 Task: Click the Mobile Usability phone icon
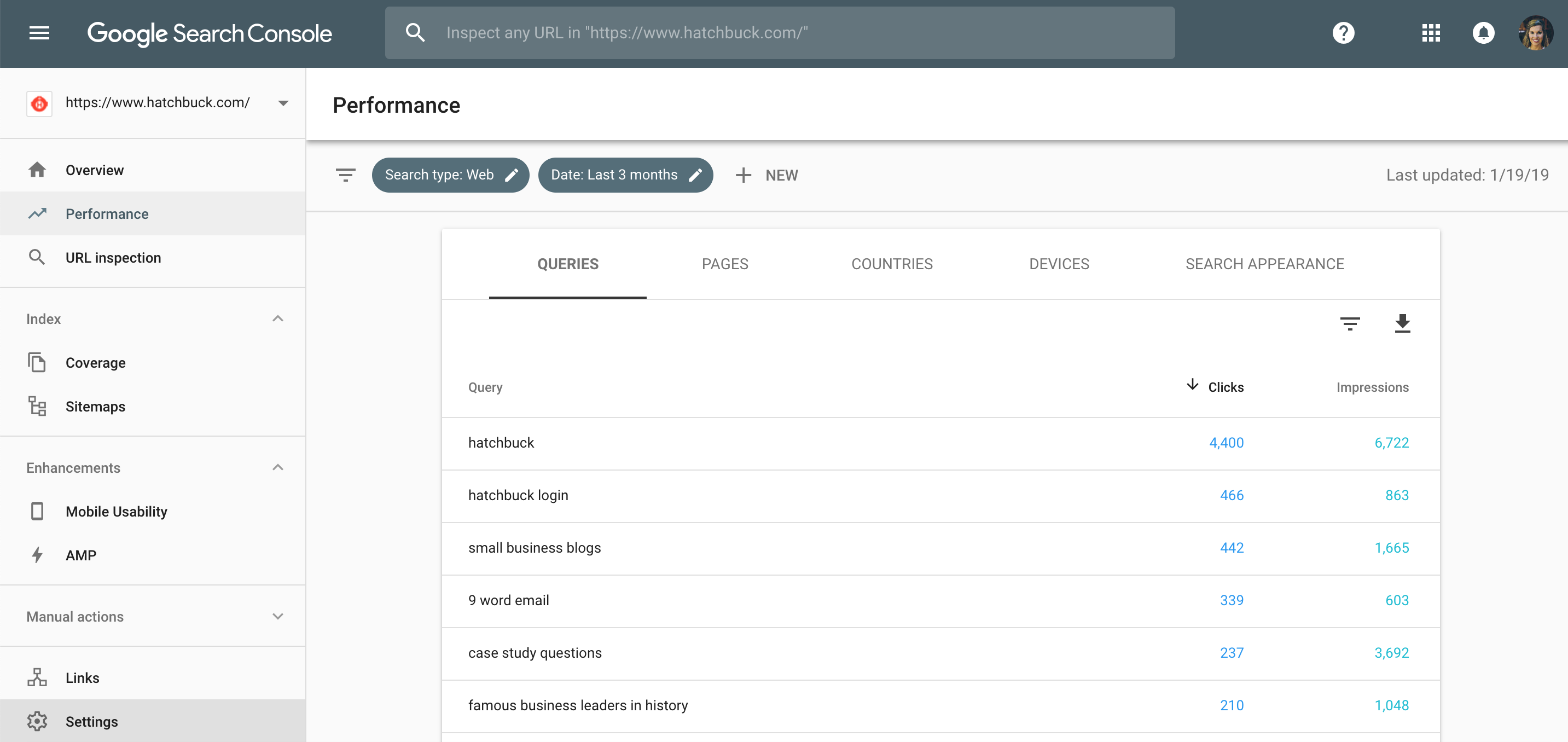(37, 511)
